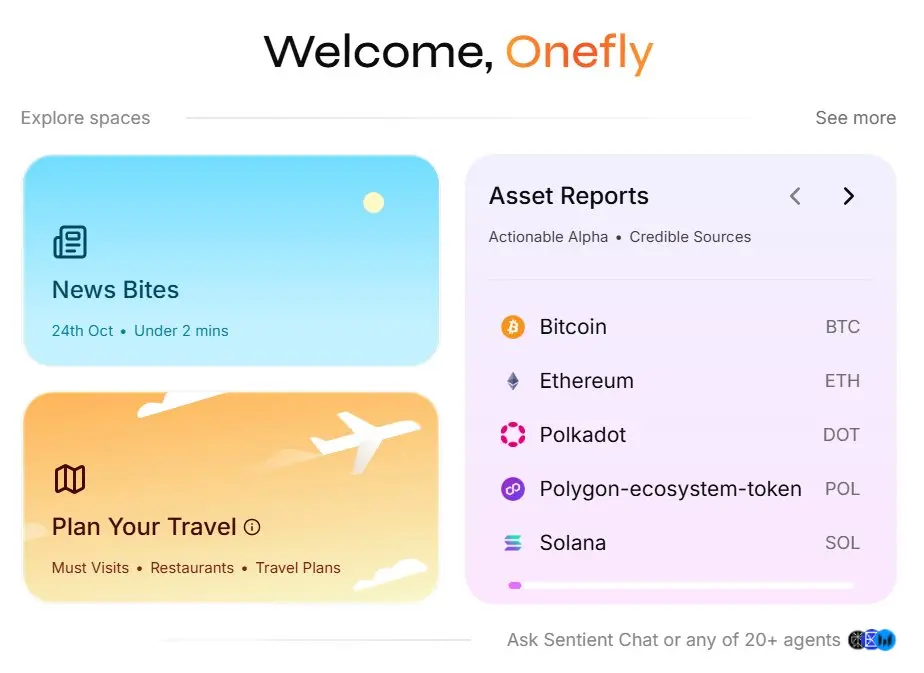Screen dimensions: 924x673
Task: Open the Plan Your Travel card title
Action: pyautogui.click(x=144, y=527)
